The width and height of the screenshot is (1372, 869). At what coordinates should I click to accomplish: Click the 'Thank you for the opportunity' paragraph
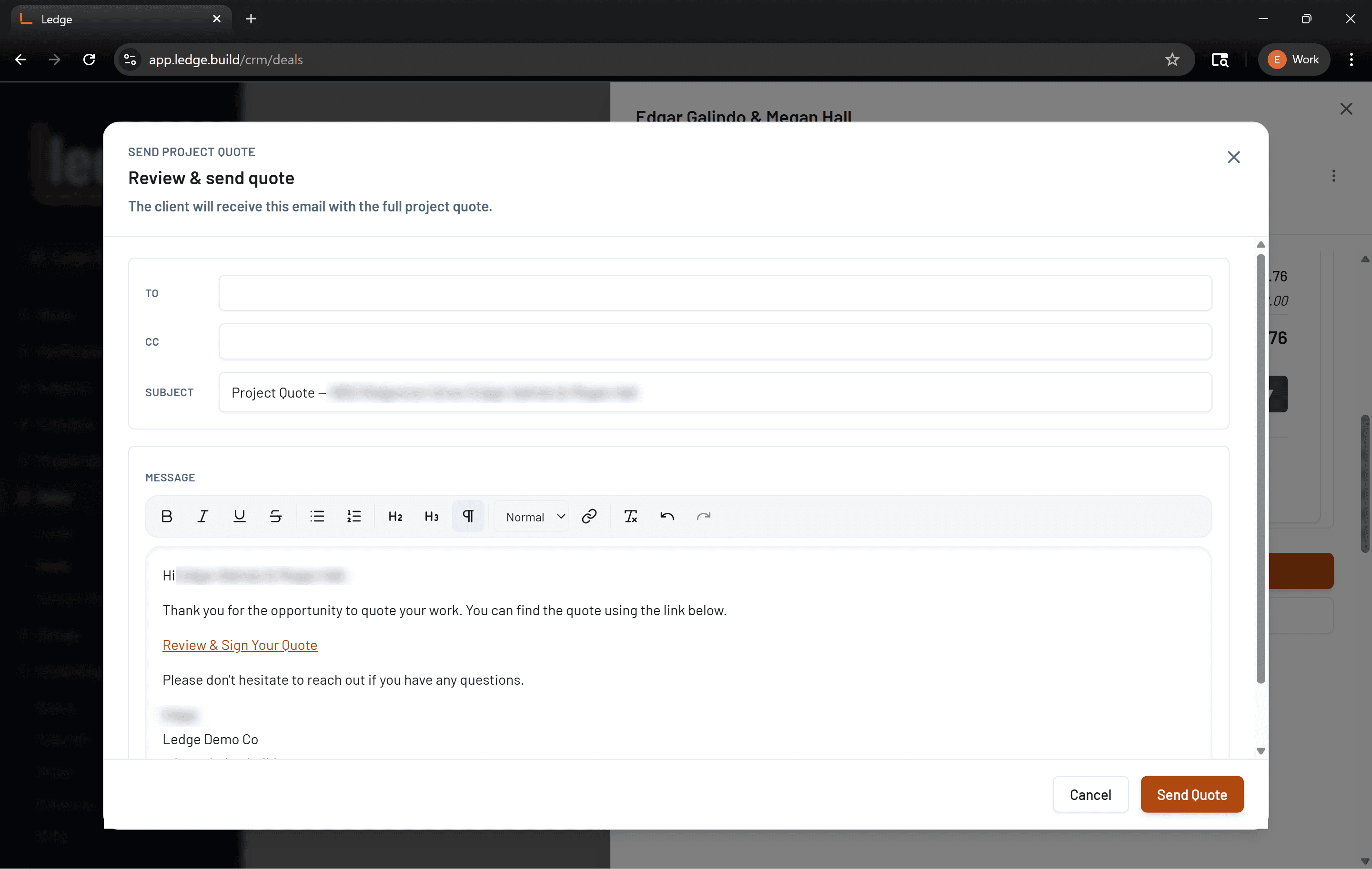pyautogui.click(x=444, y=610)
